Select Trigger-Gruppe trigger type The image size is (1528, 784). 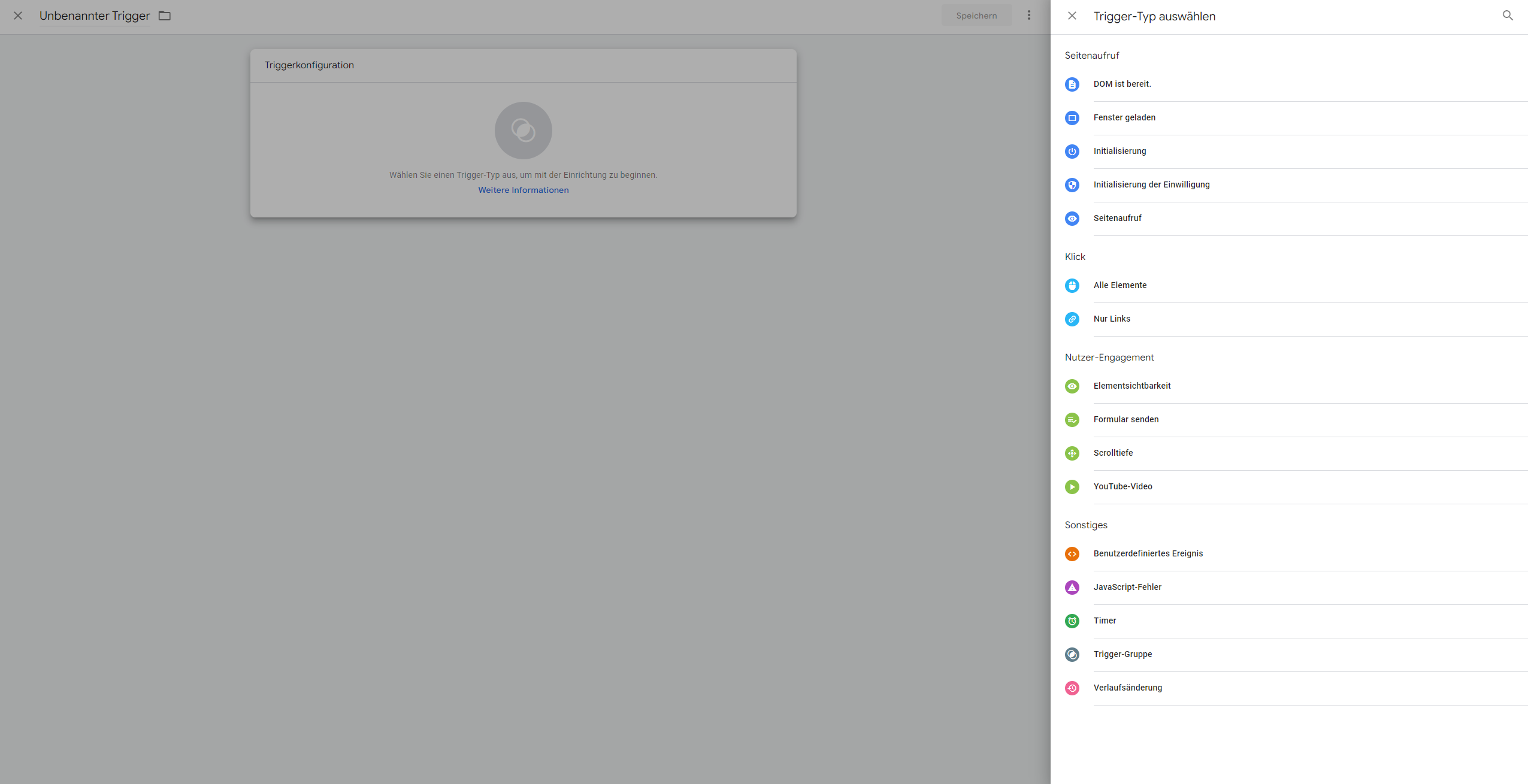tap(1296, 655)
